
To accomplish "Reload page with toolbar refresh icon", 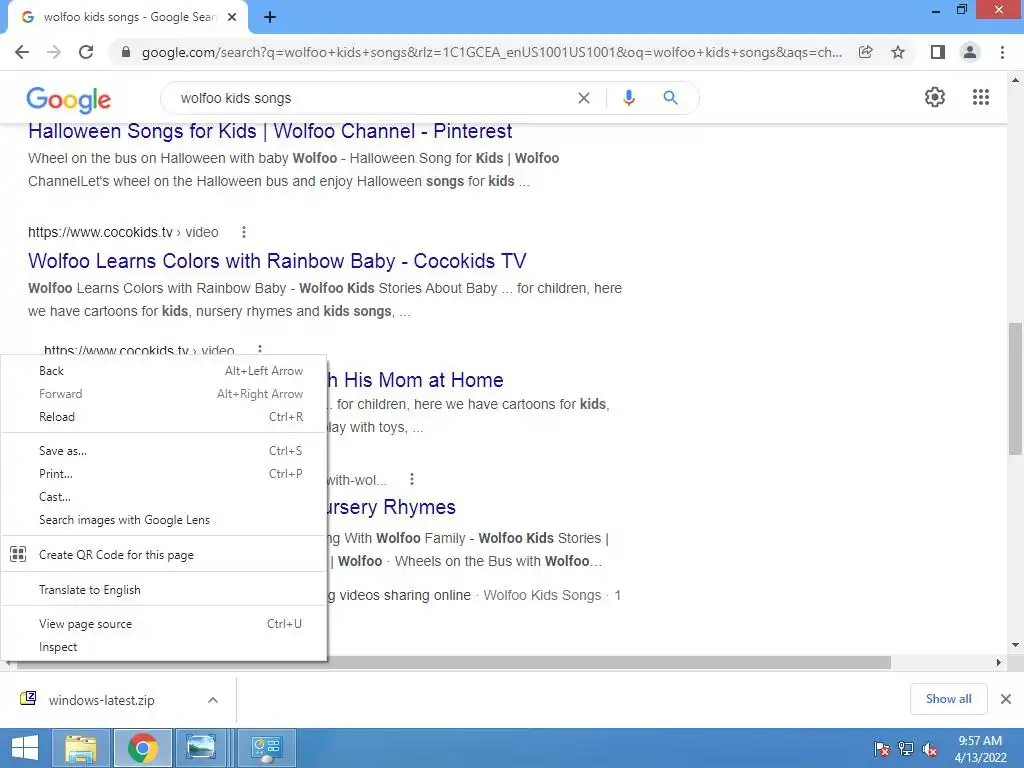I will [x=86, y=52].
